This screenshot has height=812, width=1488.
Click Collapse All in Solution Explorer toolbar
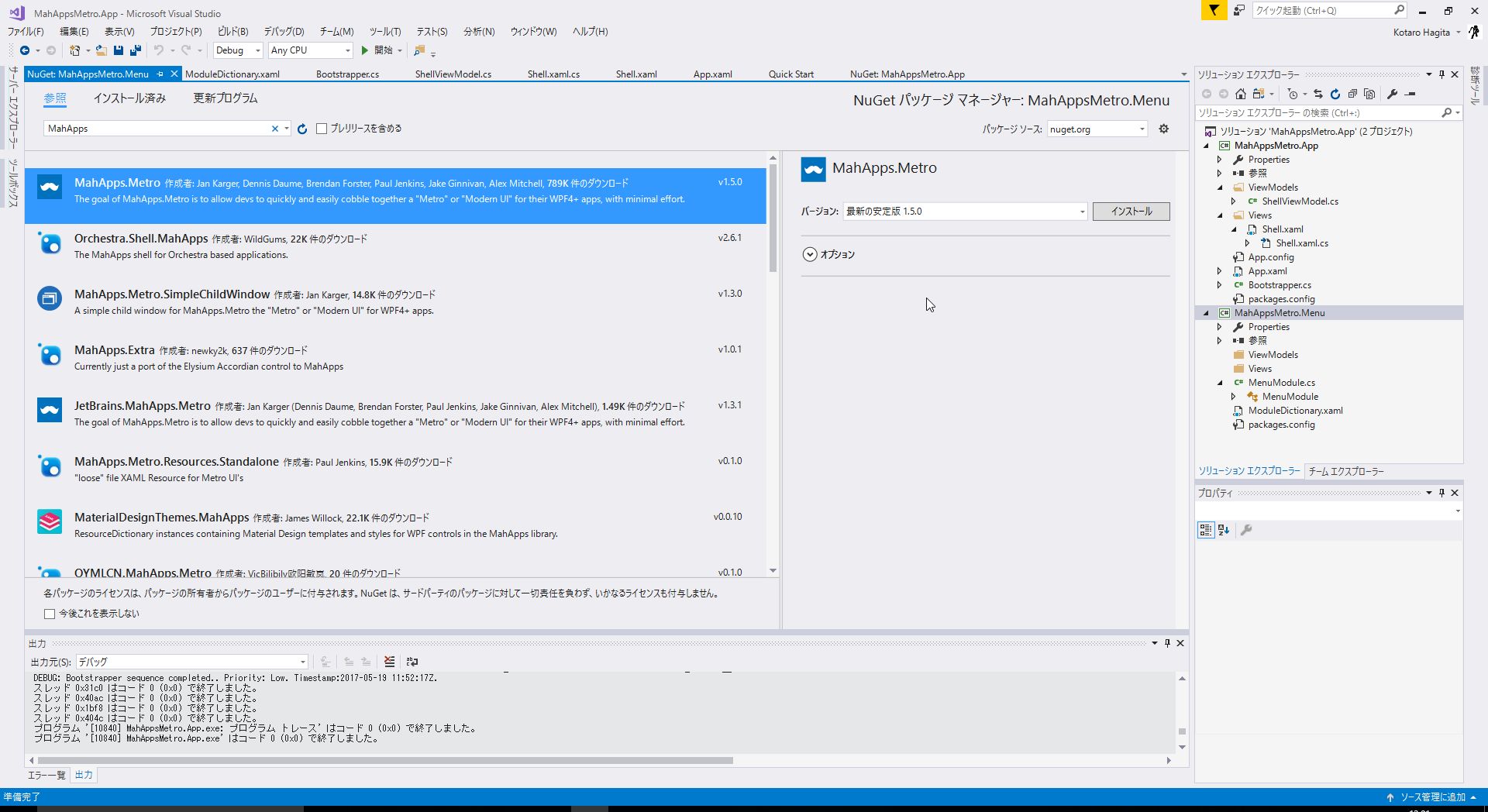tap(1352, 94)
